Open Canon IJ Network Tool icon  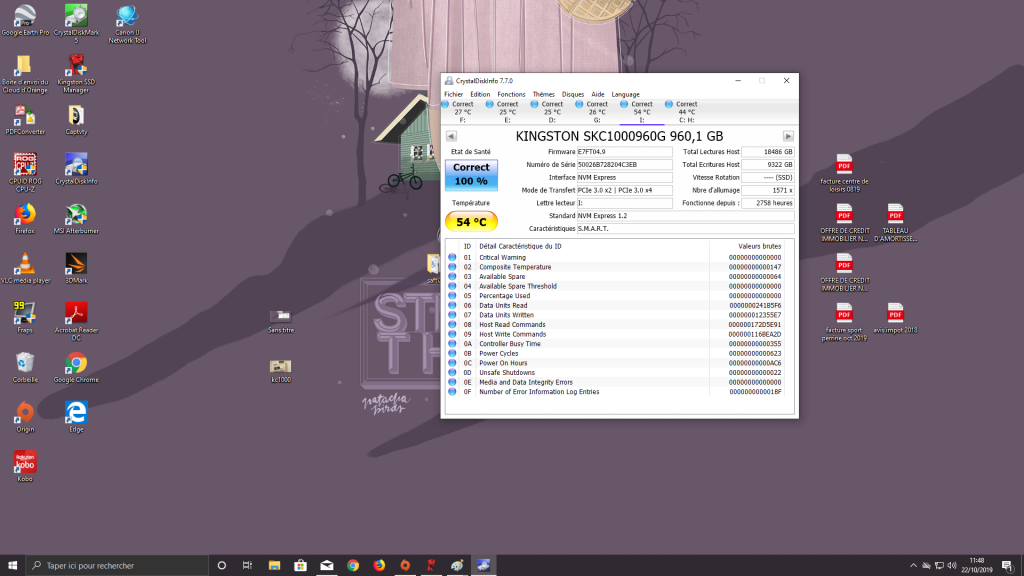click(x=127, y=23)
